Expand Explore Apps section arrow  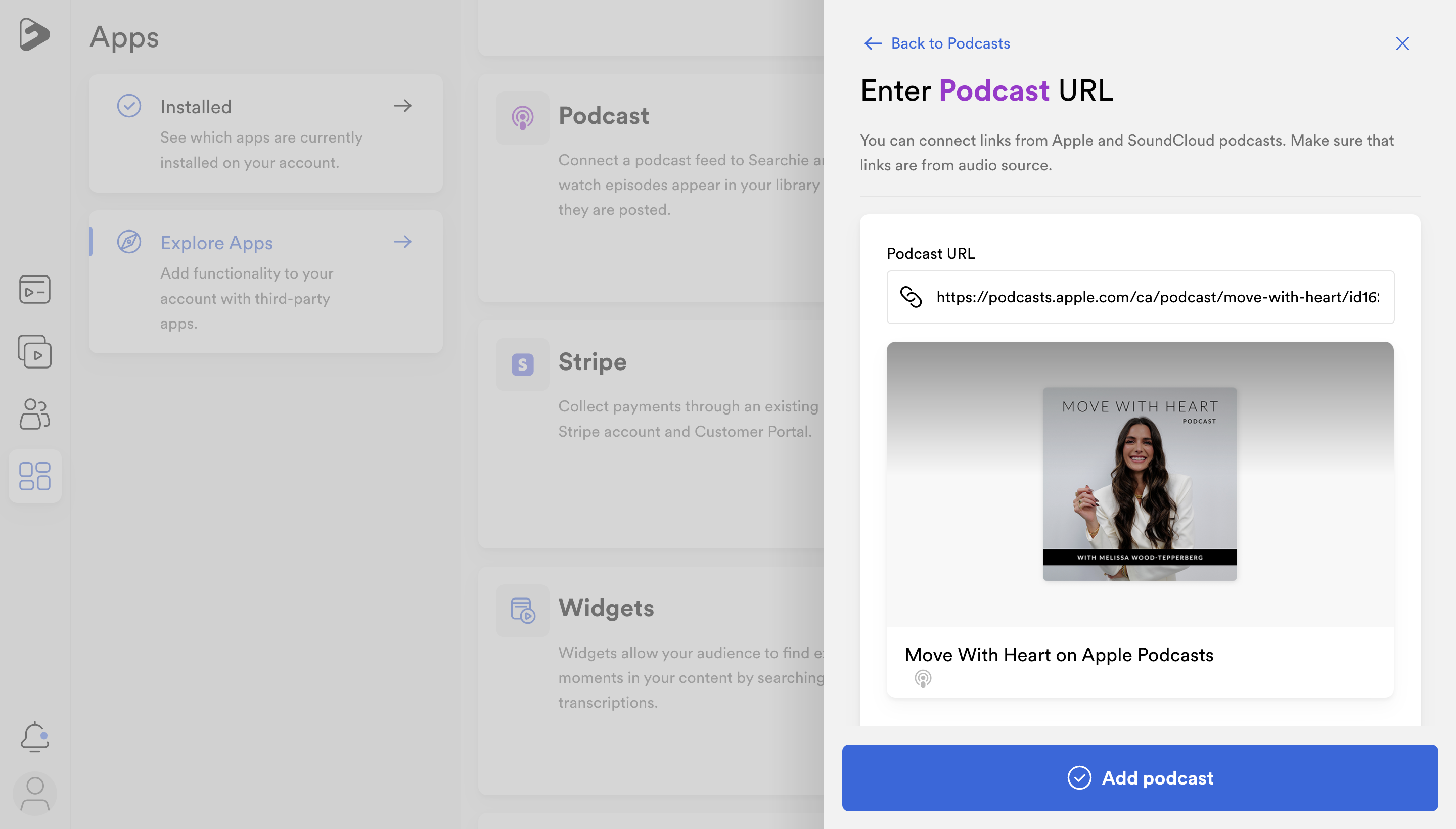click(x=402, y=242)
